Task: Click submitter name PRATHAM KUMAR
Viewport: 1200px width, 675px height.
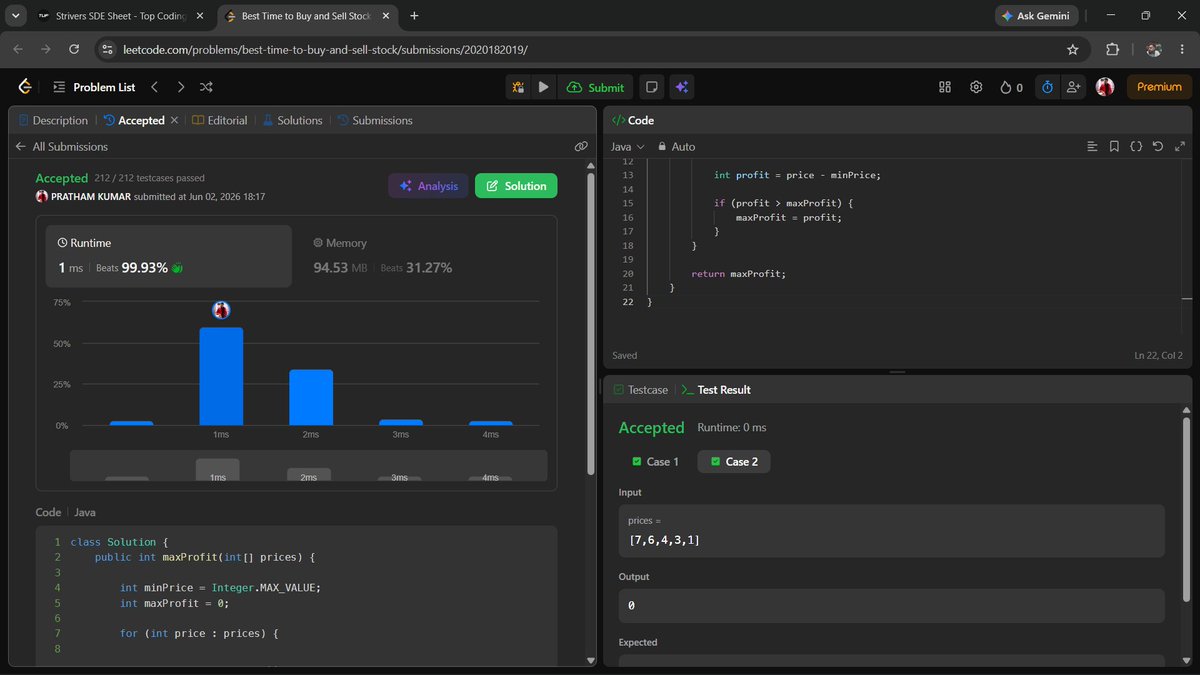Action: (x=90, y=197)
